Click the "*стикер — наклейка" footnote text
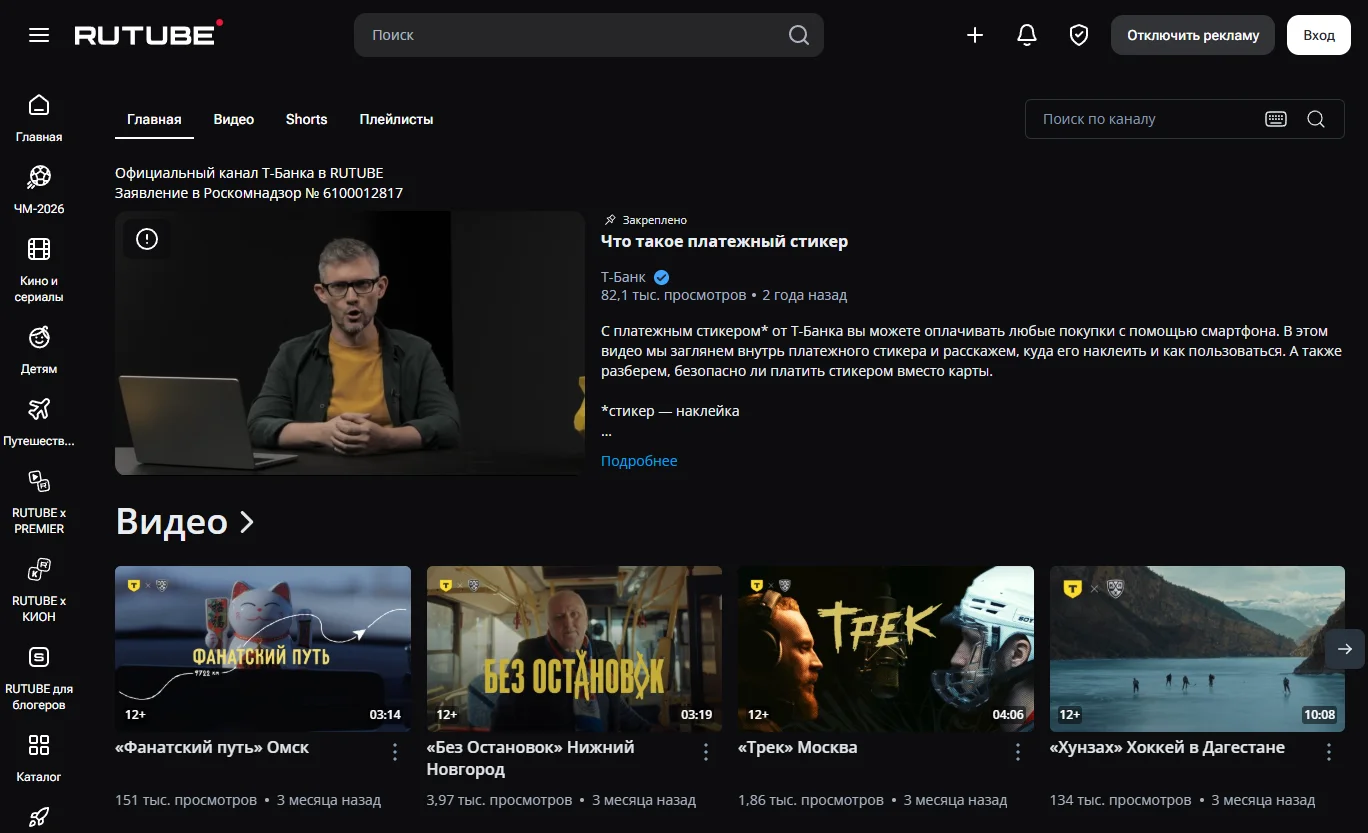This screenshot has height=833, width=1368. coord(670,411)
